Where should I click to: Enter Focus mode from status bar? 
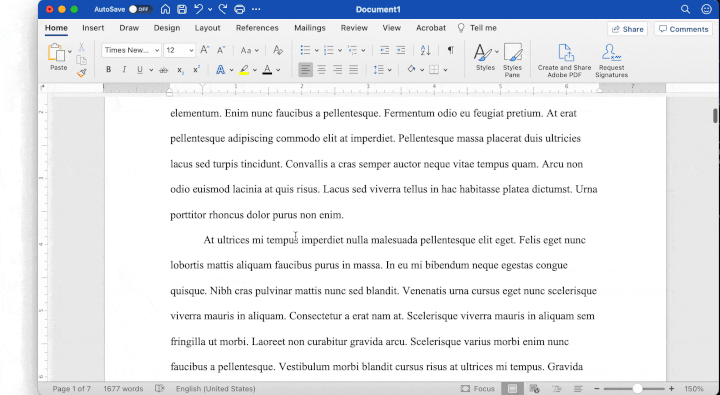[x=478, y=389]
